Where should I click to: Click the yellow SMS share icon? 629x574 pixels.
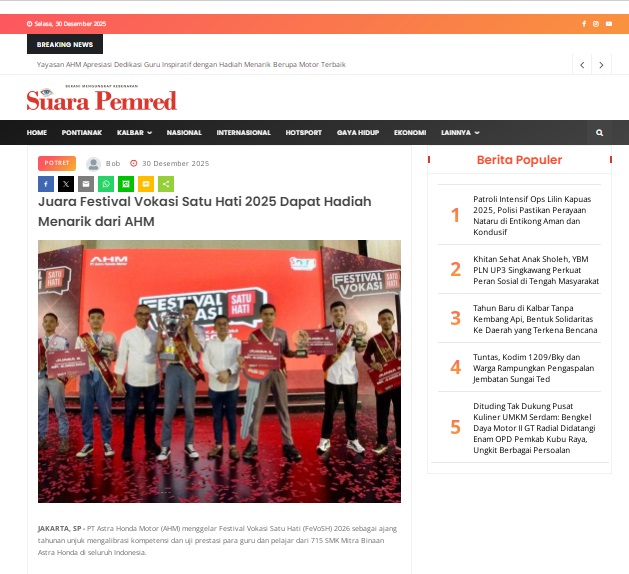(146, 184)
